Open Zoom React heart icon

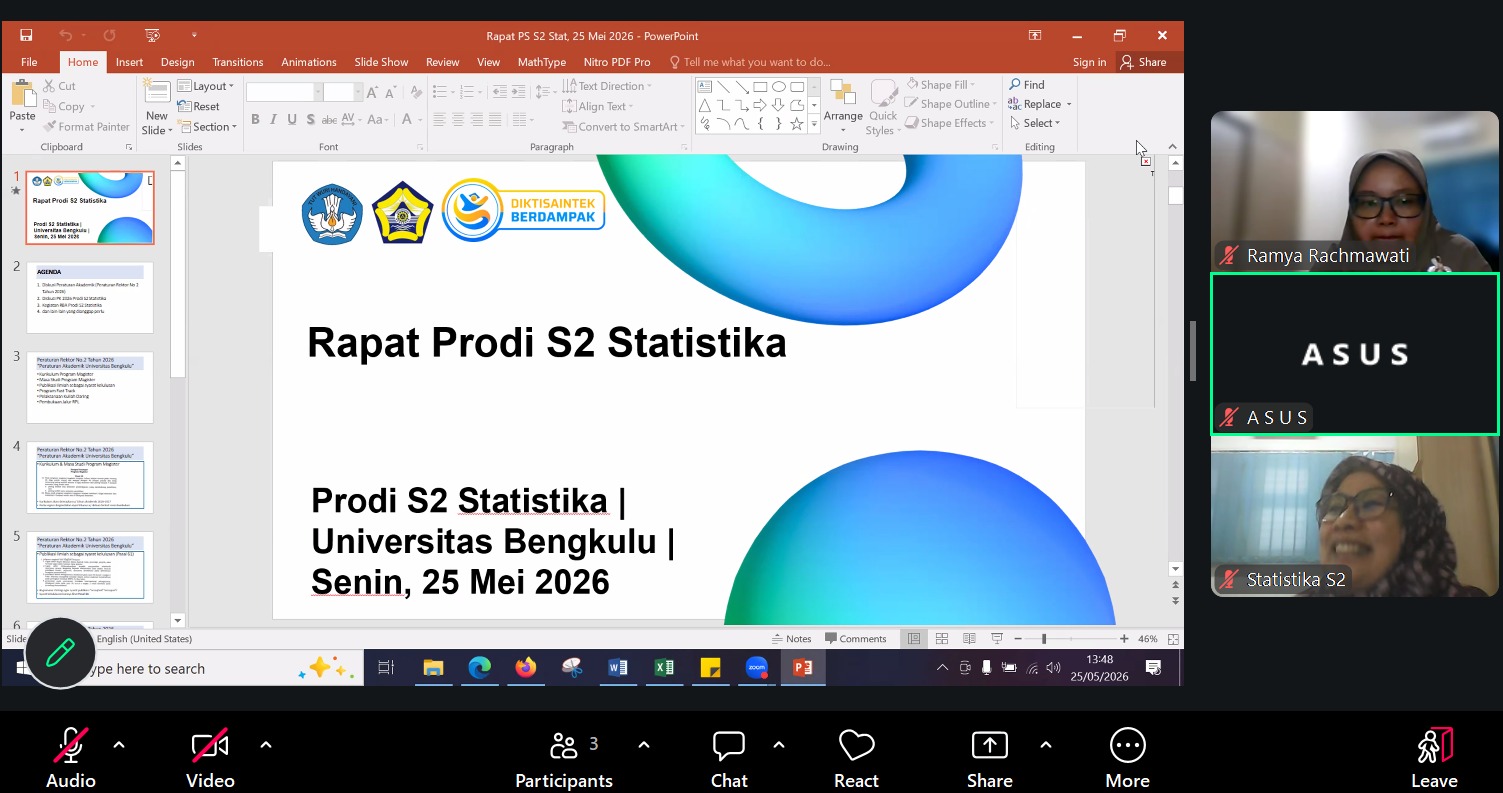tap(856, 758)
